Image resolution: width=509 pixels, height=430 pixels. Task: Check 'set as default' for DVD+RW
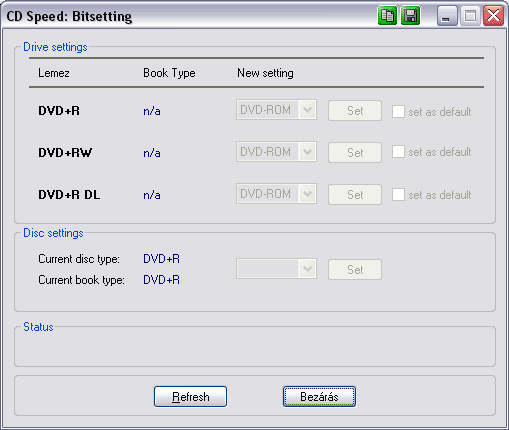398,152
